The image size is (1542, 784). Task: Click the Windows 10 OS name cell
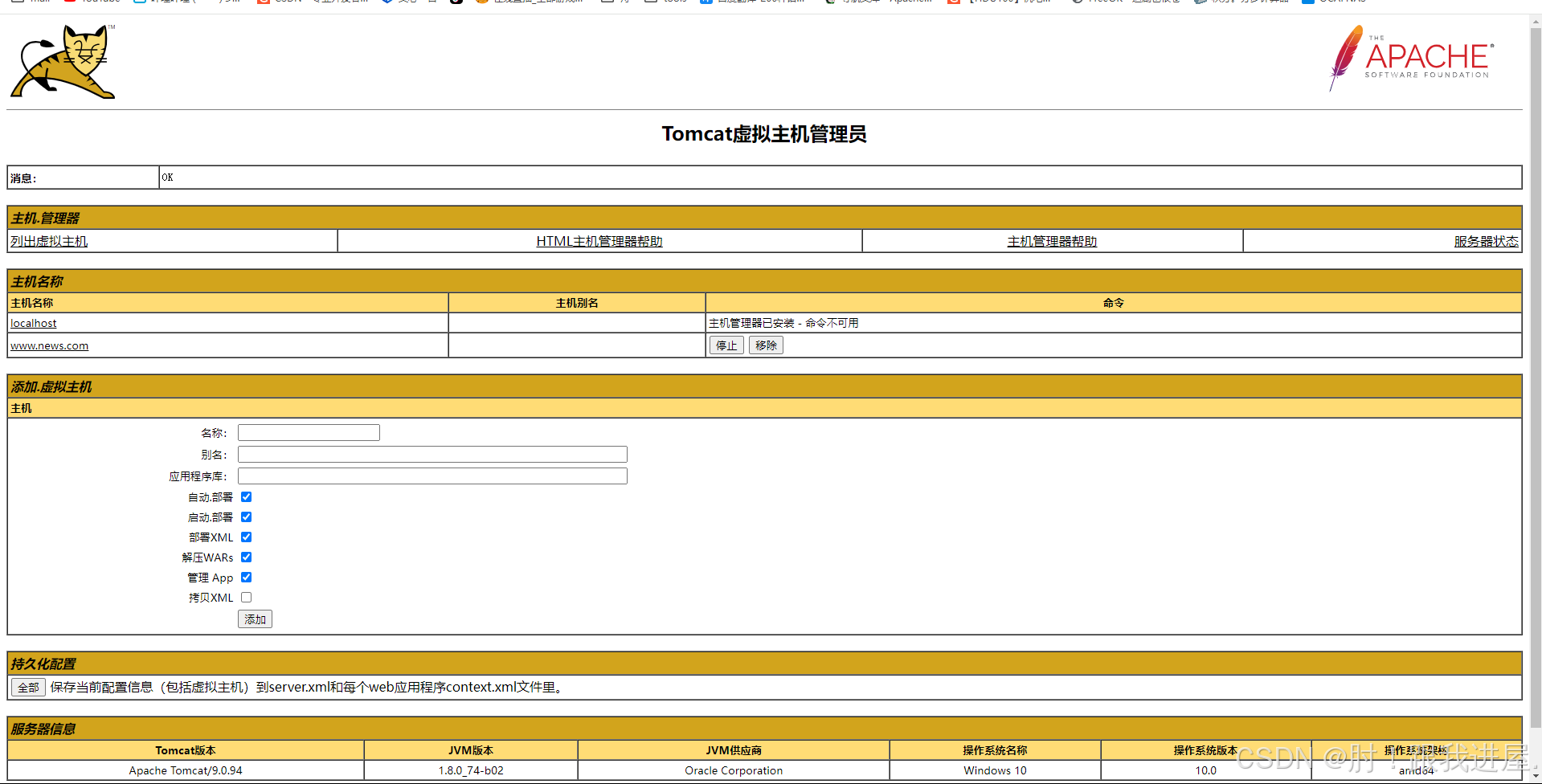pos(995,770)
